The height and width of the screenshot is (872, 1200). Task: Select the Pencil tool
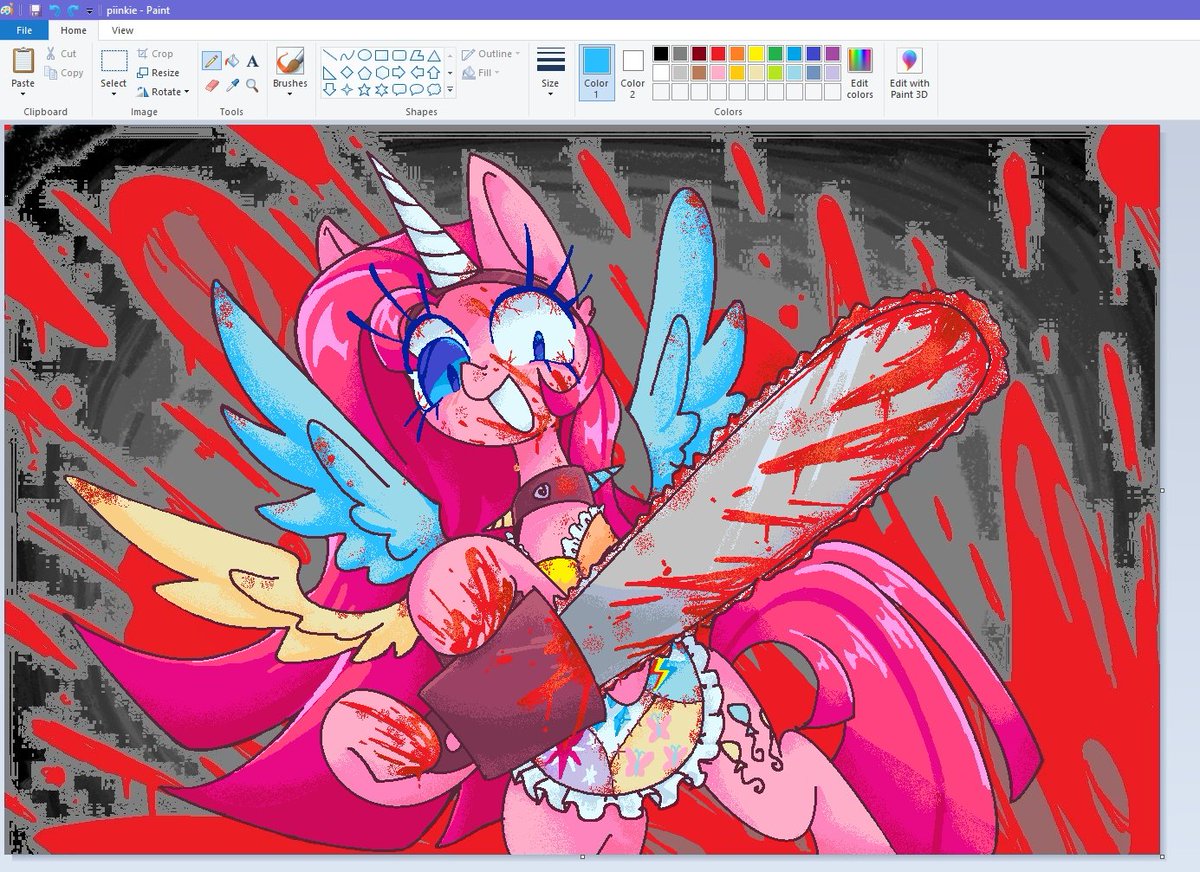[212, 60]
